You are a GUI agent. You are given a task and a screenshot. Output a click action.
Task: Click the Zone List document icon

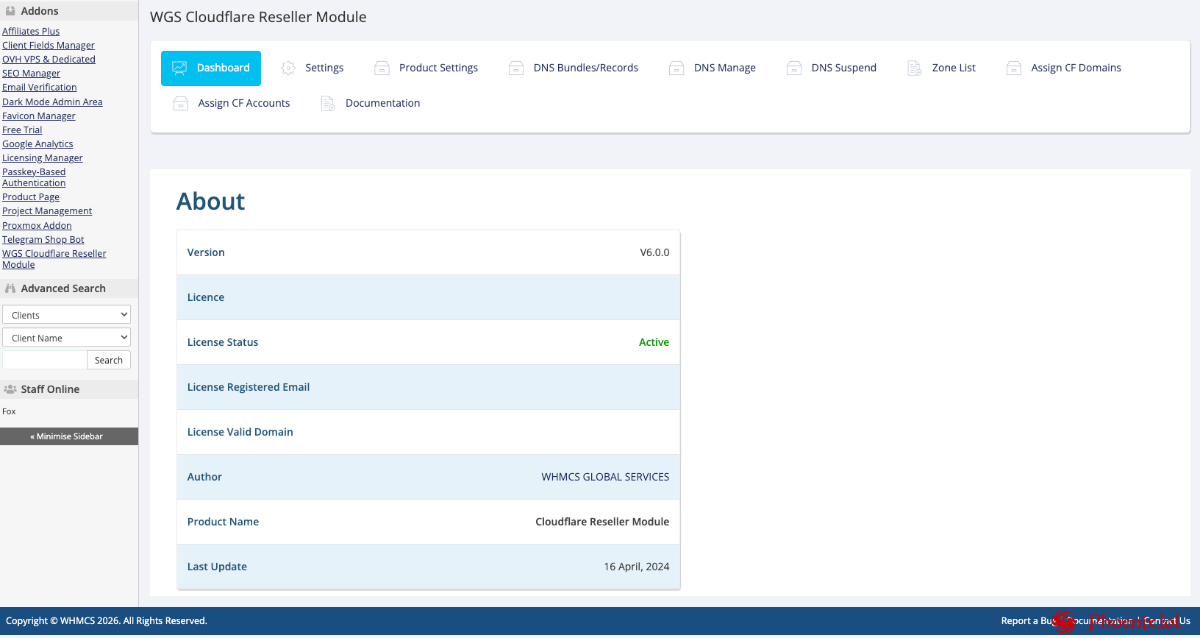pos(914,68)
